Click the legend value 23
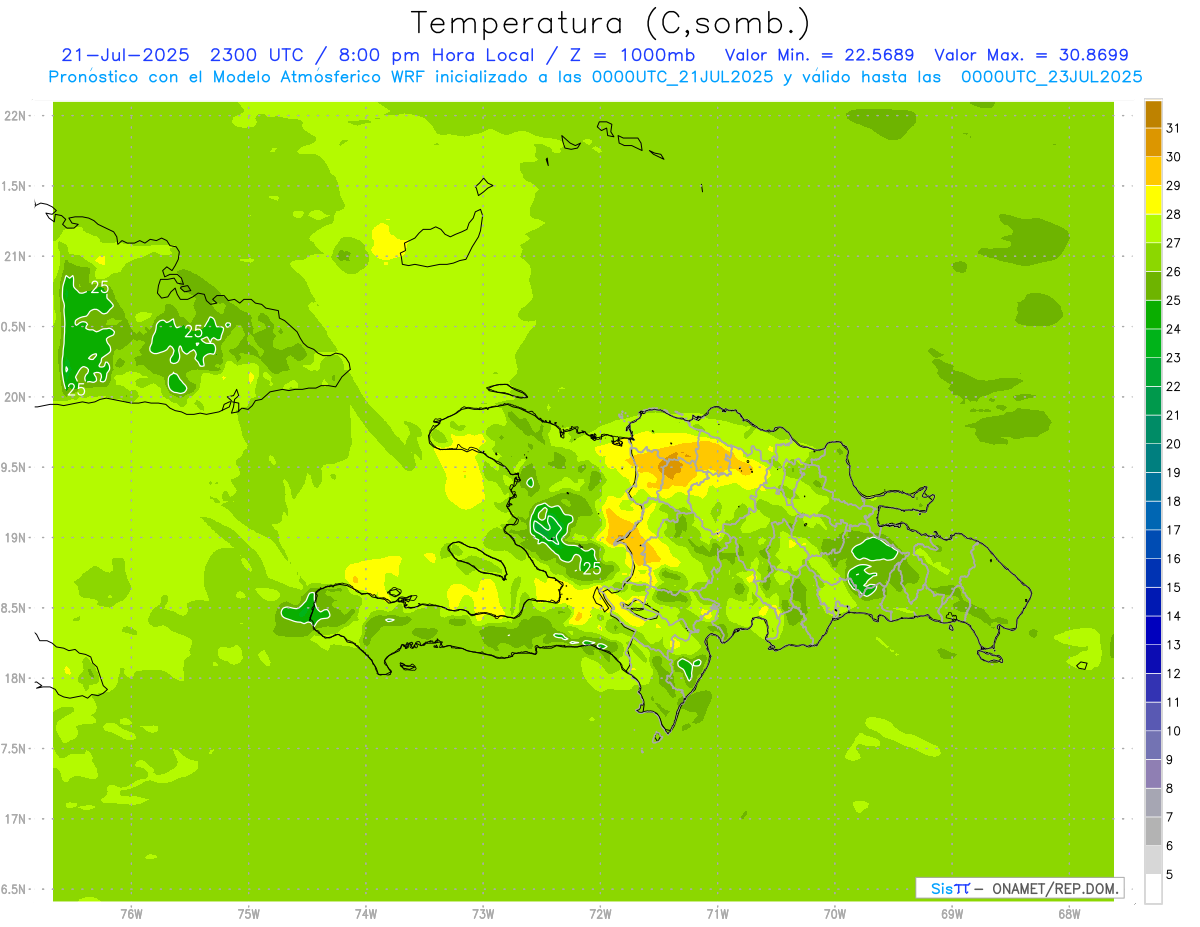Screen dimensions: 1200x927 click(1173, 357)
